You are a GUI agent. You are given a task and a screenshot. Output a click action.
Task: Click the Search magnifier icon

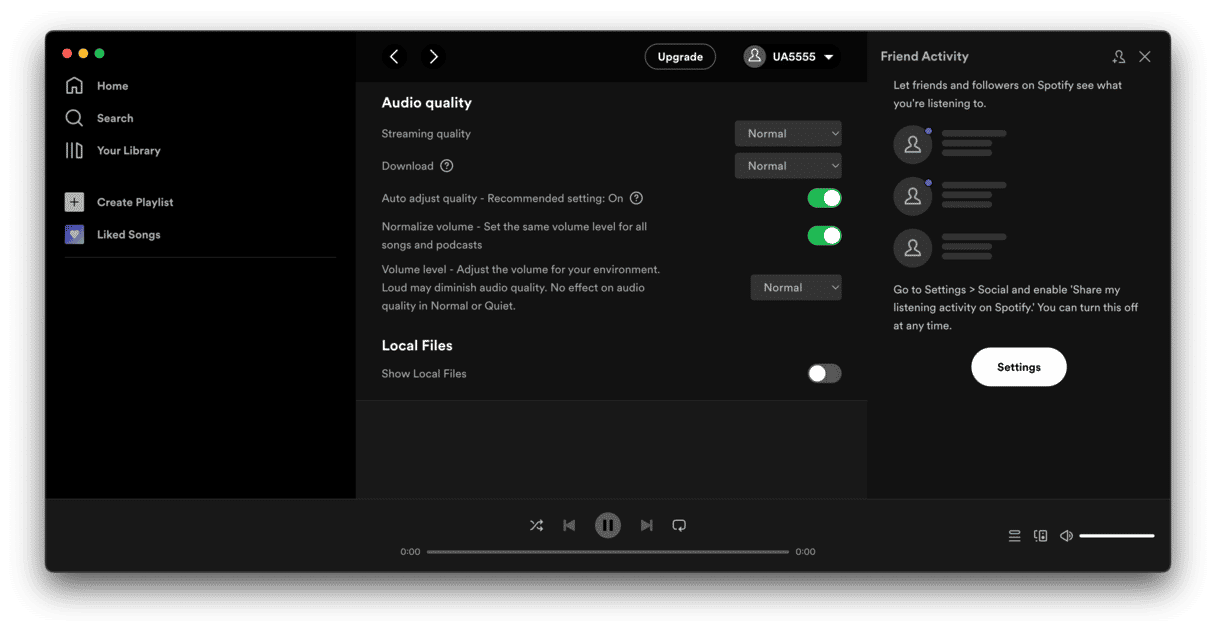74,118
